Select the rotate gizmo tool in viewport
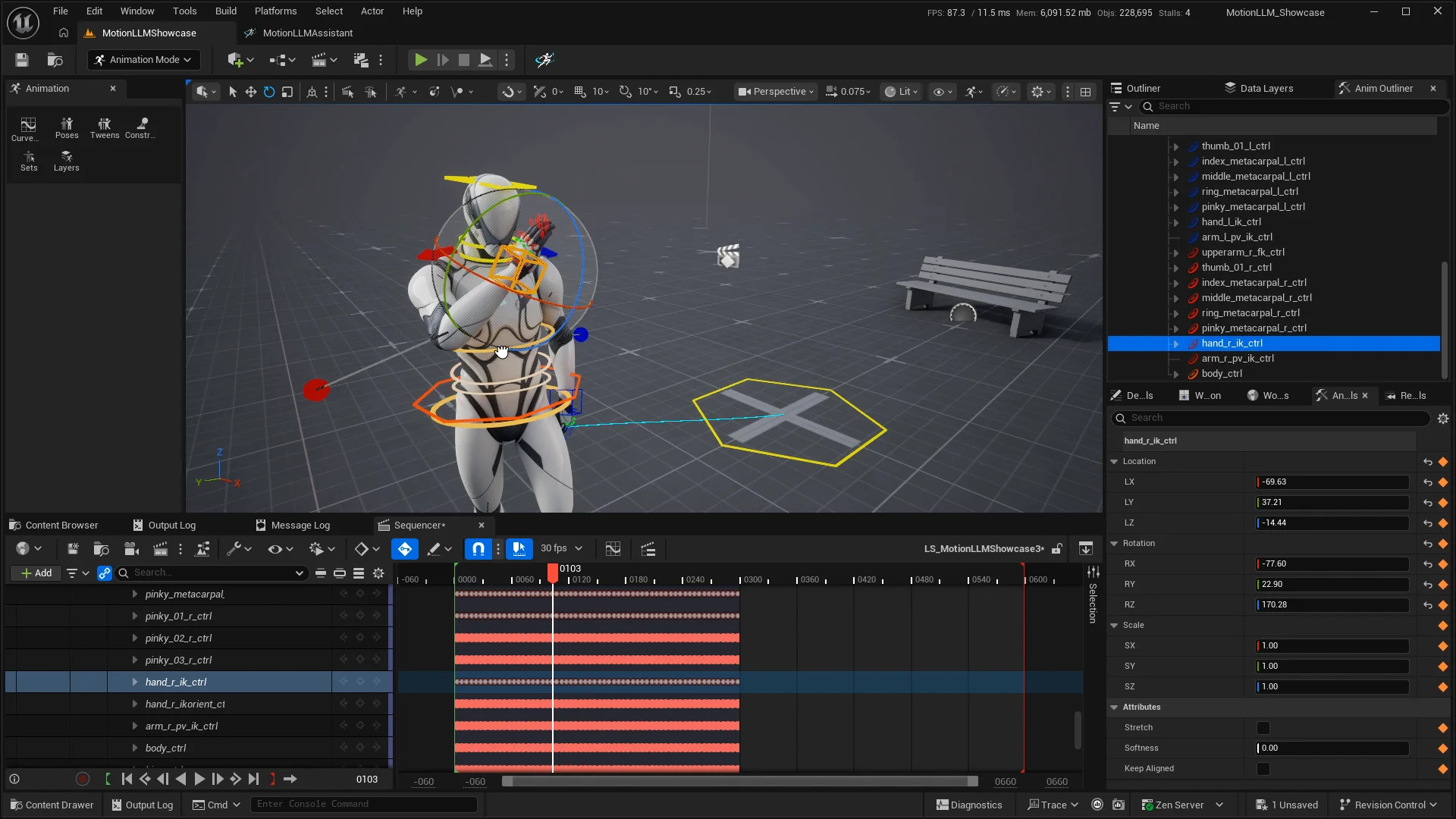The width and height of the screenshot is (1456, 819). pyautogui.click(x=269, y=92)
